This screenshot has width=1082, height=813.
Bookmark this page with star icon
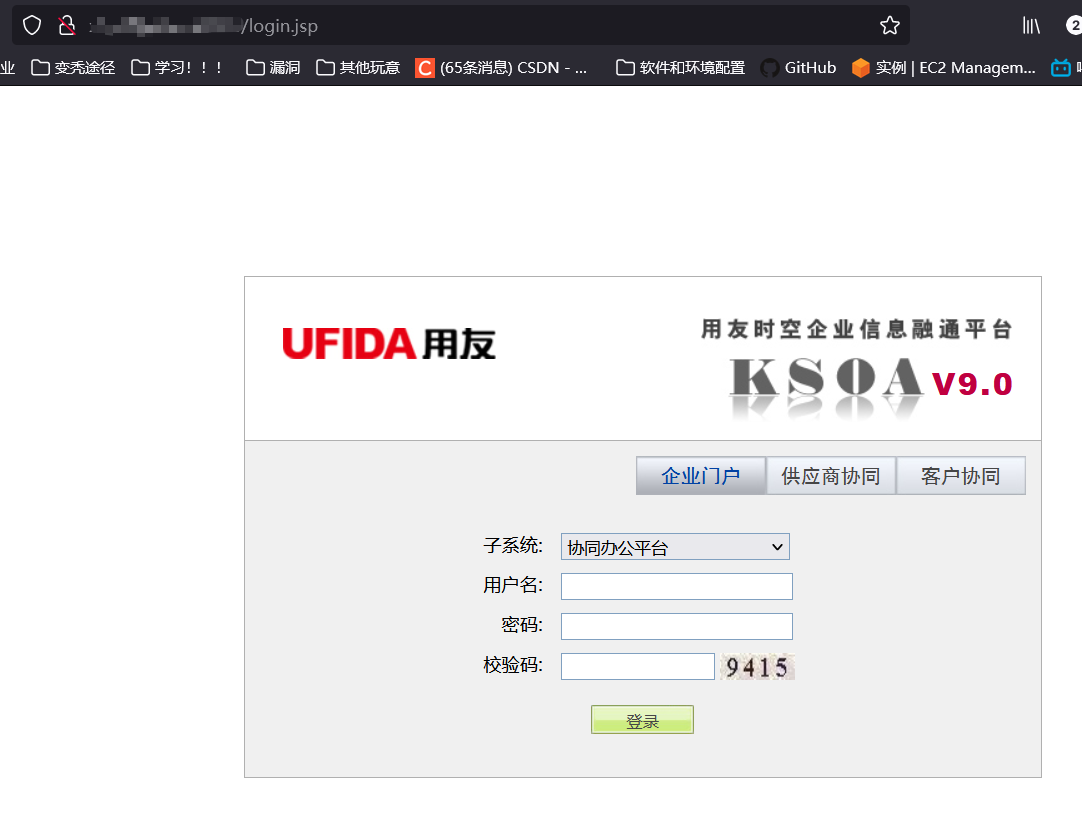(889, 25)
